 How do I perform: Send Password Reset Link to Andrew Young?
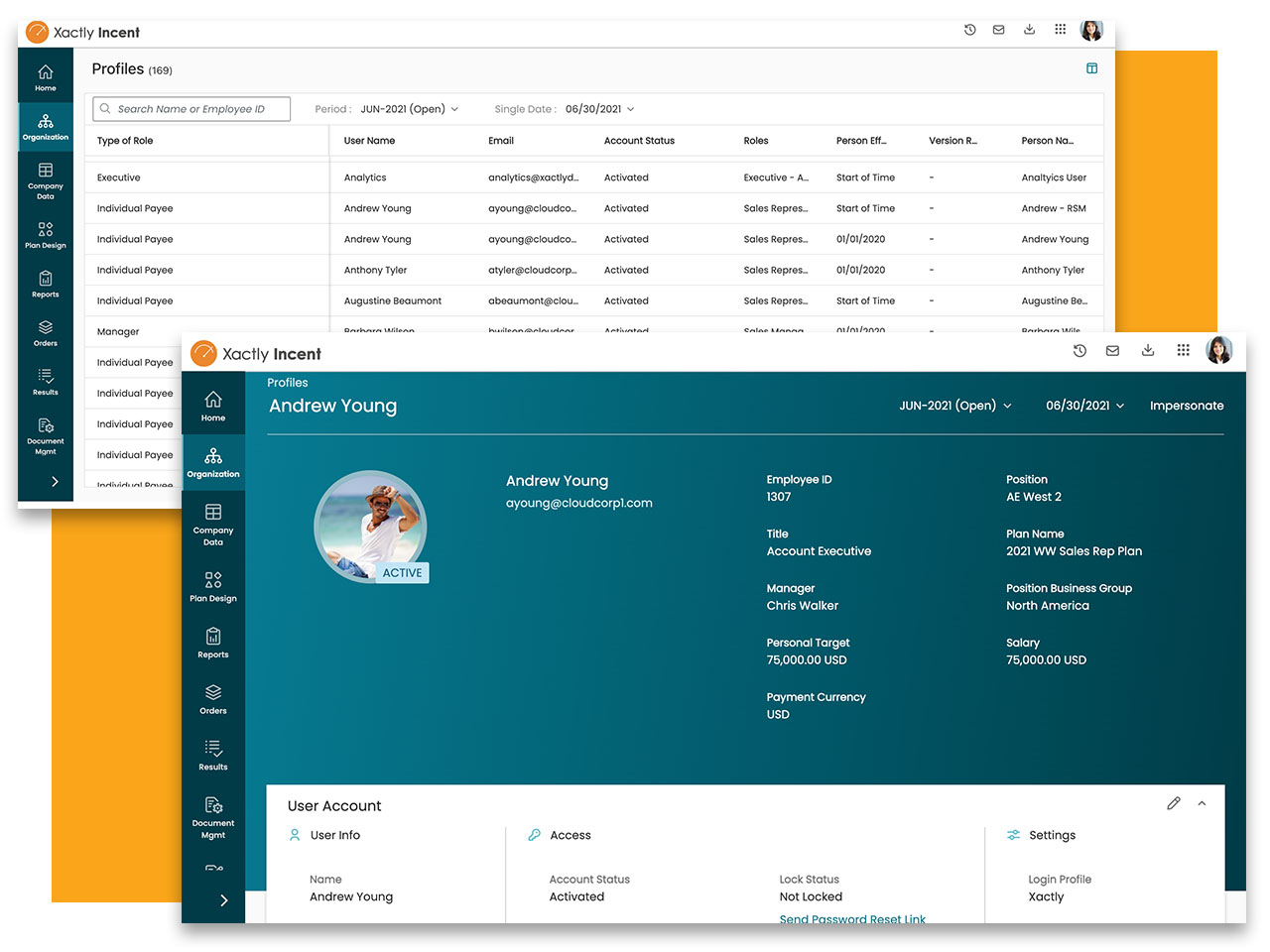pyautogui.click(x=852, y=919)
